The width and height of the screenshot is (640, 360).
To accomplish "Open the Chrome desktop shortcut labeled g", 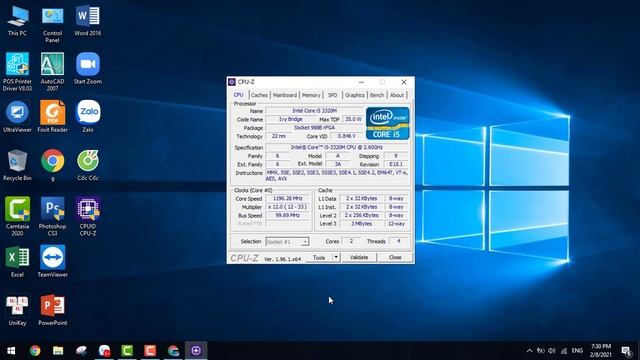I will coord(53,165).
